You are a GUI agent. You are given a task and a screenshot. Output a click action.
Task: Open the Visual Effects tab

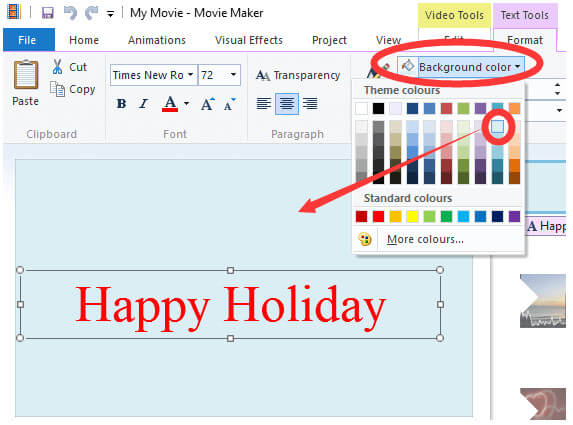[249, 40]
